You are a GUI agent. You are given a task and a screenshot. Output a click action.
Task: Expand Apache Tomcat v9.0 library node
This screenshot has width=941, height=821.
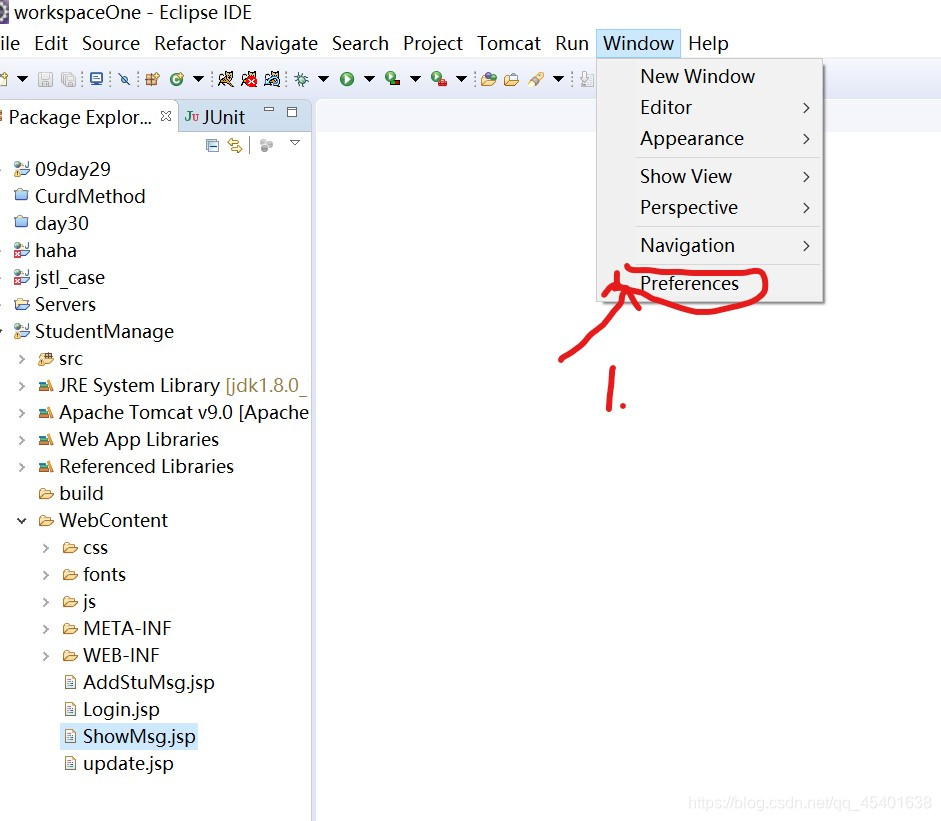coord(22,413)
